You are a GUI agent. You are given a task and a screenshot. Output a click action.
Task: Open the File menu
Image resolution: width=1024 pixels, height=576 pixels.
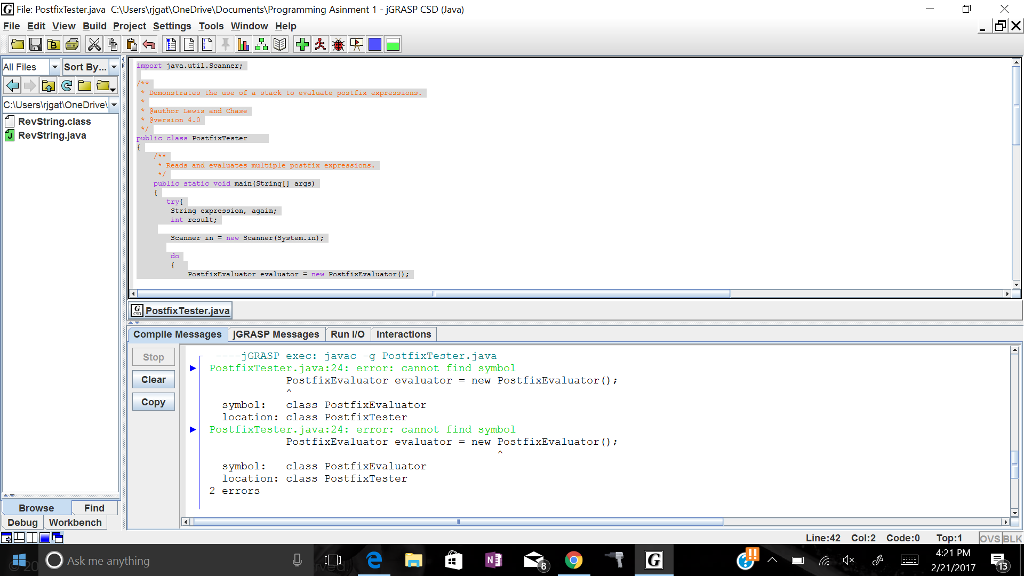[x=12, y=26]
